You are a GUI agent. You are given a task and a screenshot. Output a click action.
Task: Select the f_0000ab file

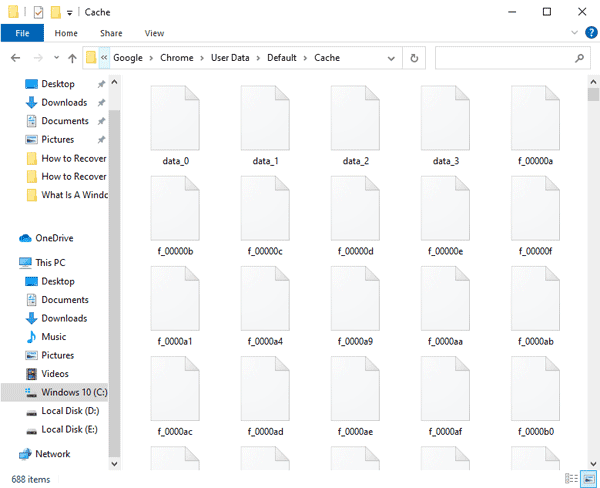(535, 306)
